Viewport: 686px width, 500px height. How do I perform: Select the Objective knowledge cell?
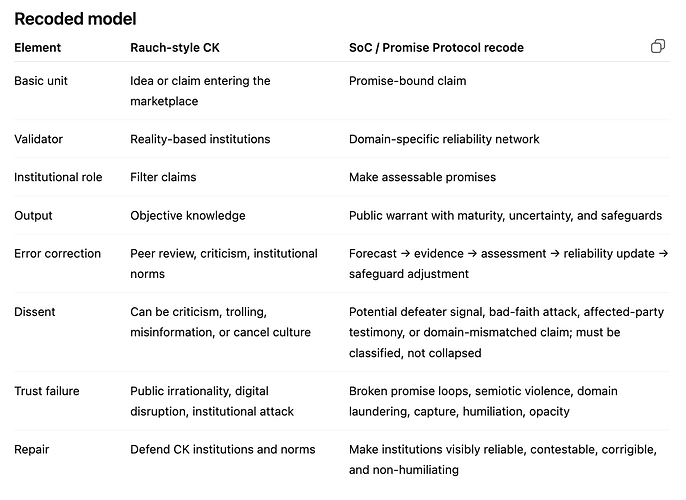coord(188,215)
